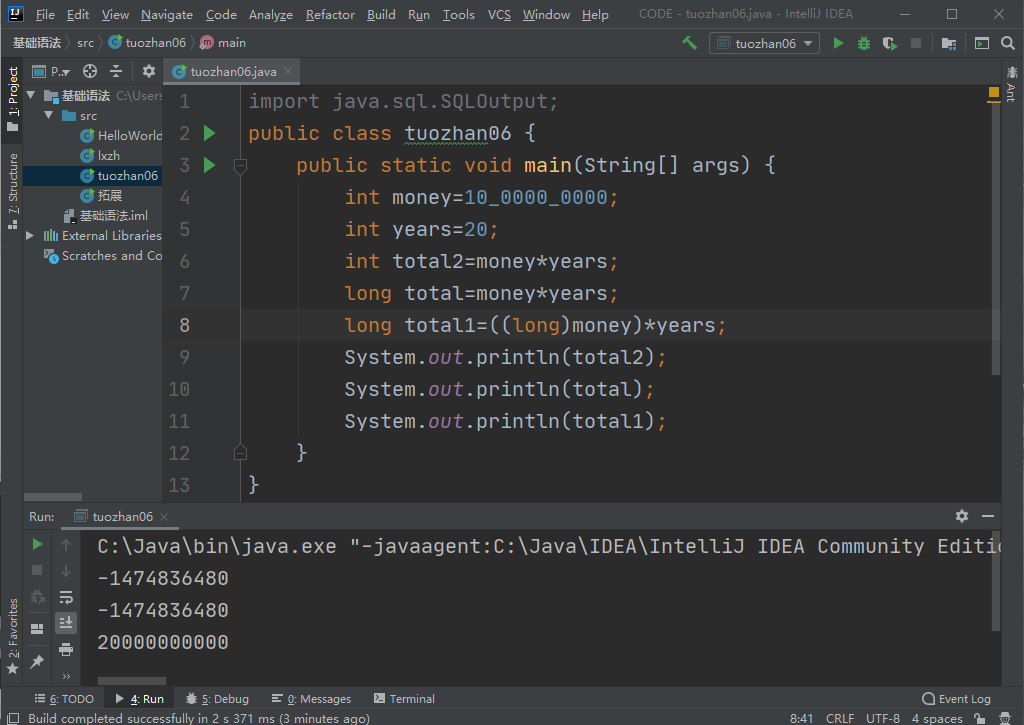The image size is (1024, 725).
Task: Close the tuozhan06 Run tab
Action: point(164,517)
